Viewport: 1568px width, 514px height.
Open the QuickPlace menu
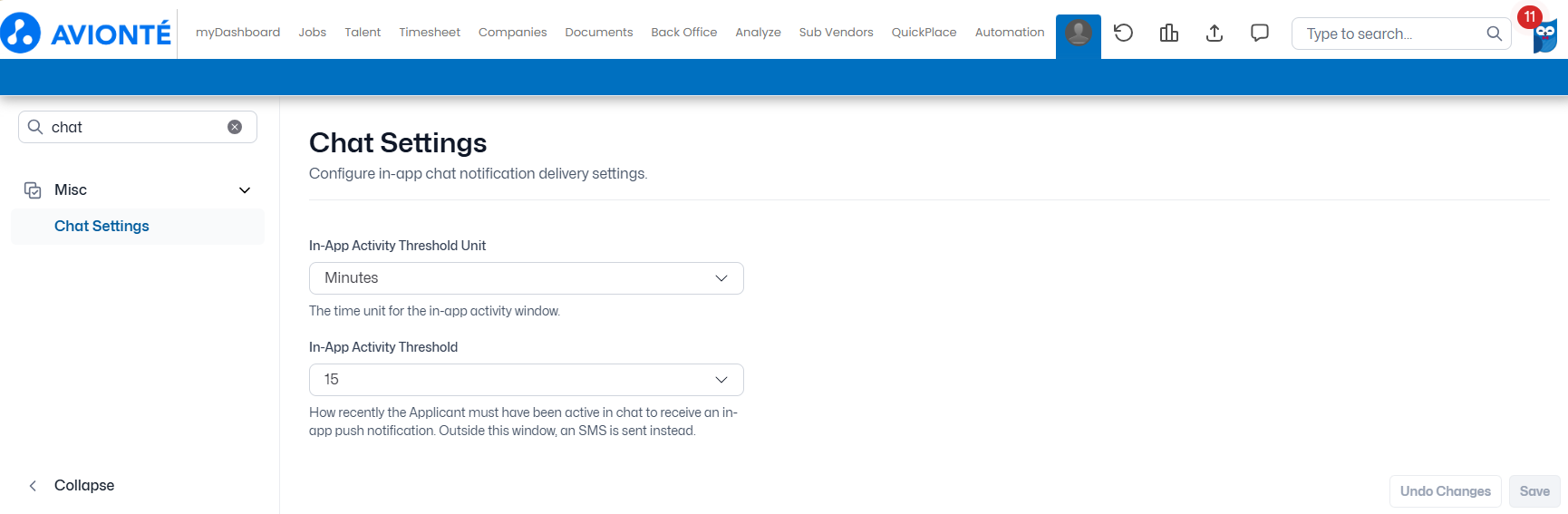coord(924,33)
